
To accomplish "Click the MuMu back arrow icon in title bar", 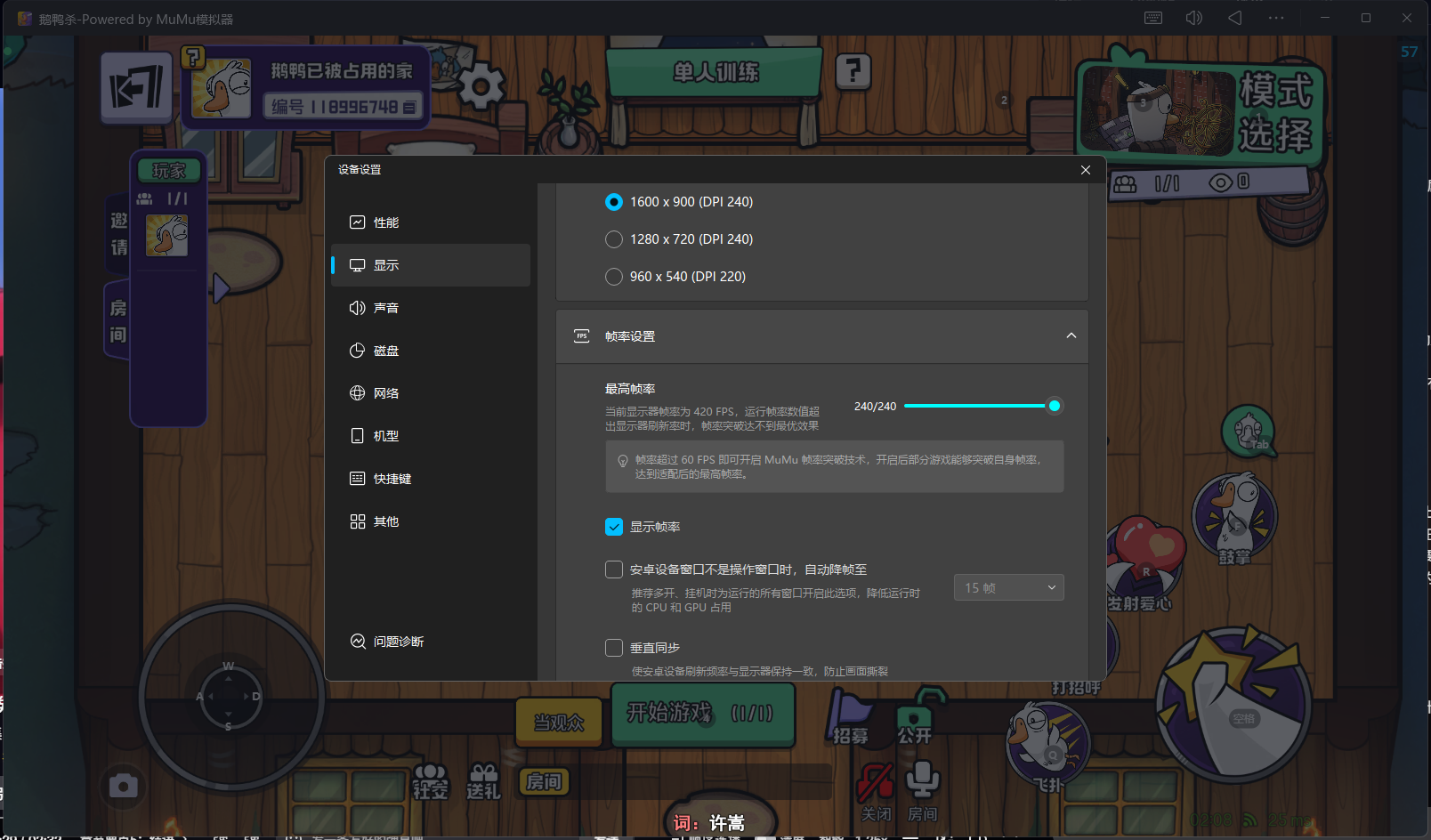I will [x=1235, y=18].
